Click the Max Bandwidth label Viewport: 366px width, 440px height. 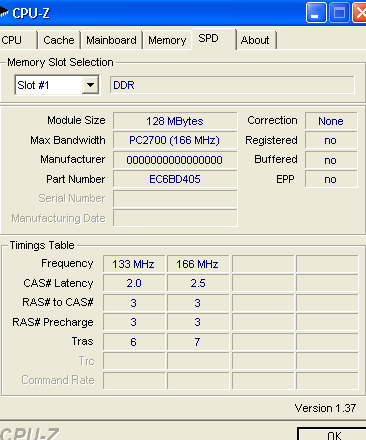68,140
